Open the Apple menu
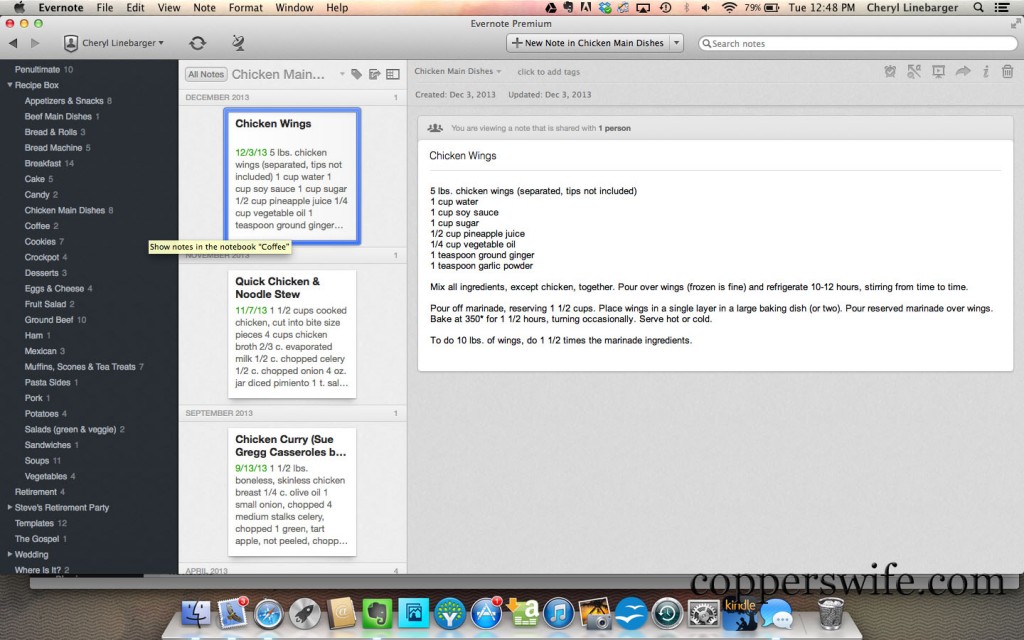This screenshot has height=640, width=1024. point(19,8)
